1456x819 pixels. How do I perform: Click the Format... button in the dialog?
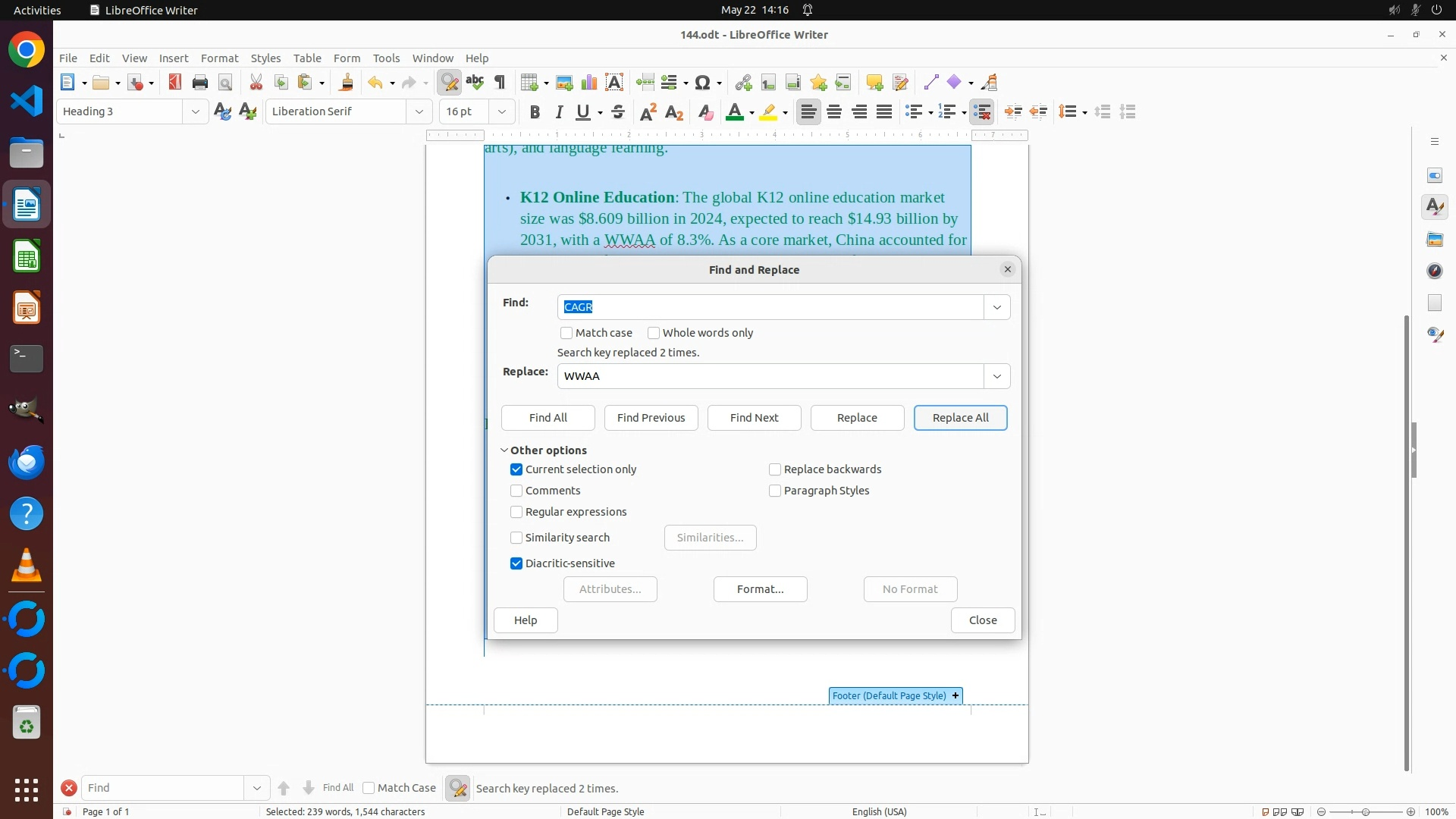[x=760, y=589]
